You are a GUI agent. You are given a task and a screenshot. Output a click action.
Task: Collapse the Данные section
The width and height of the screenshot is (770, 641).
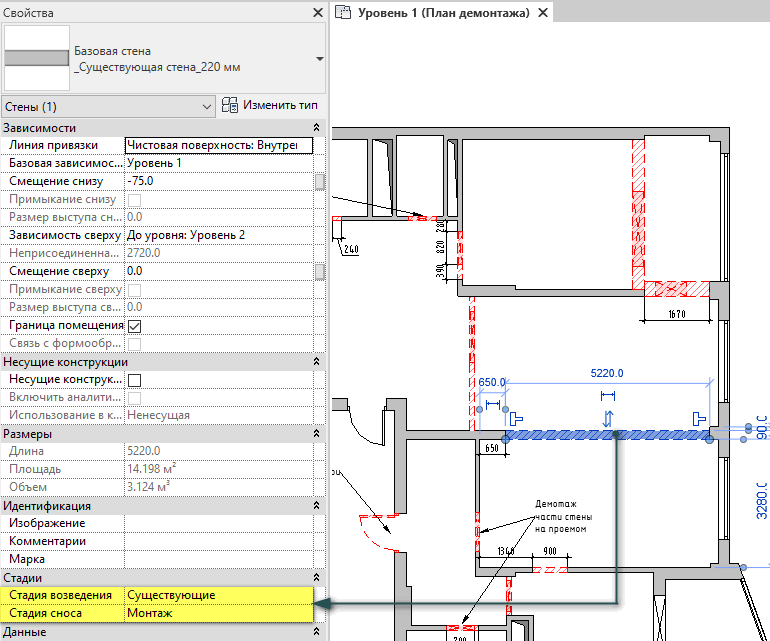316,632
